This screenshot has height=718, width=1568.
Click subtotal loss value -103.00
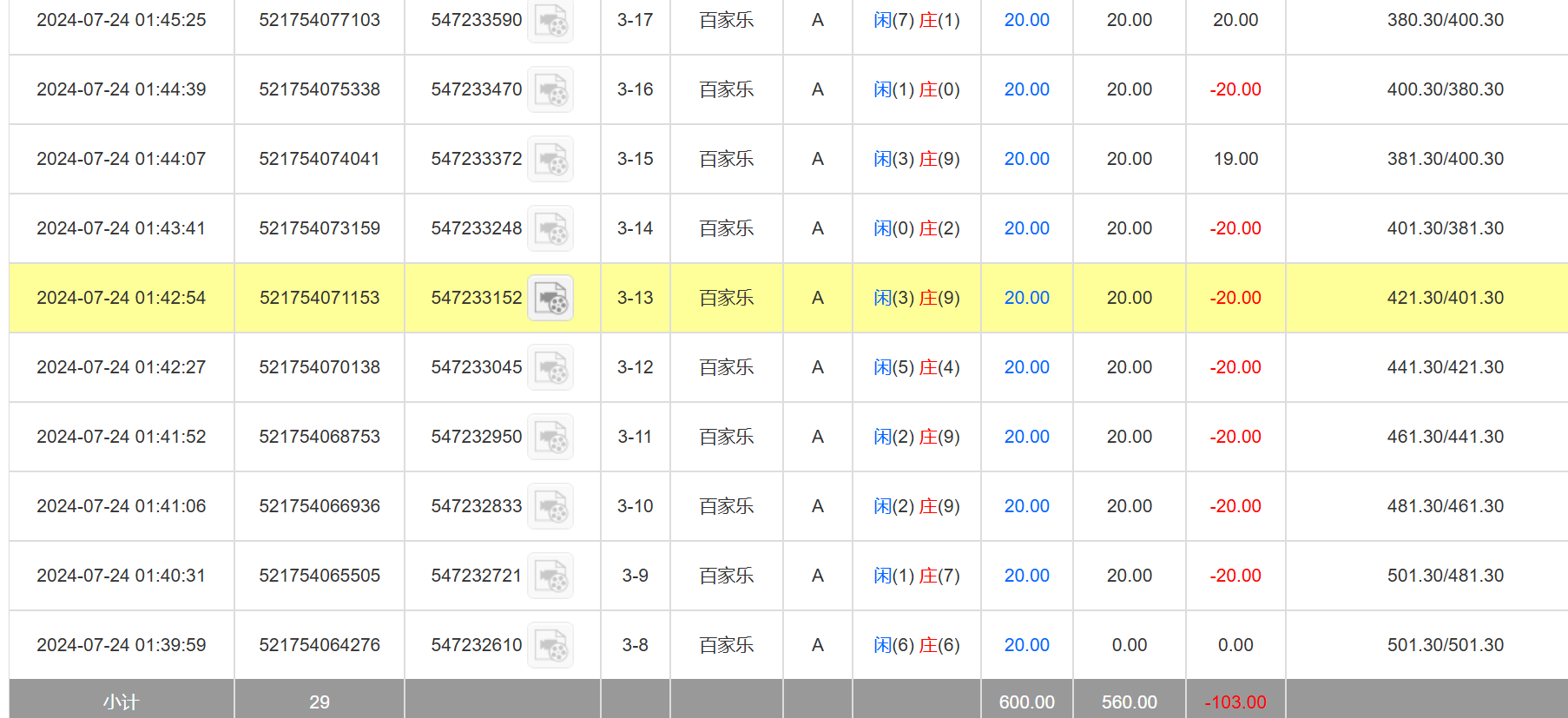[1235, 702]
